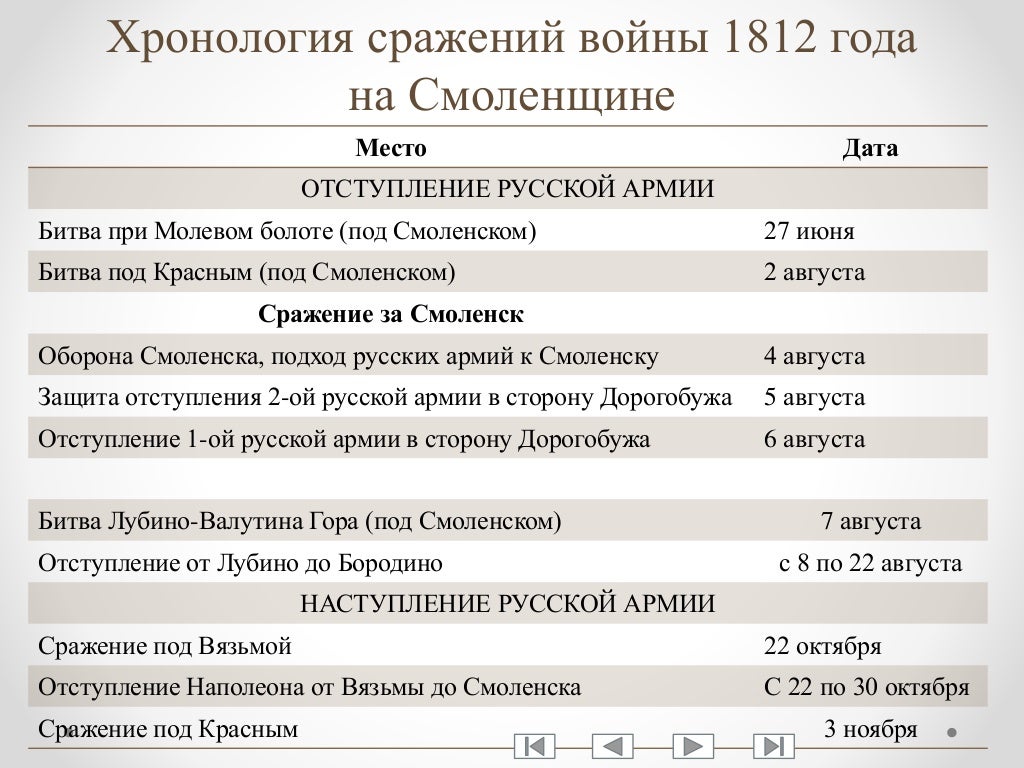
Task: Click the "Дата" column header
Action: point(869,148)
